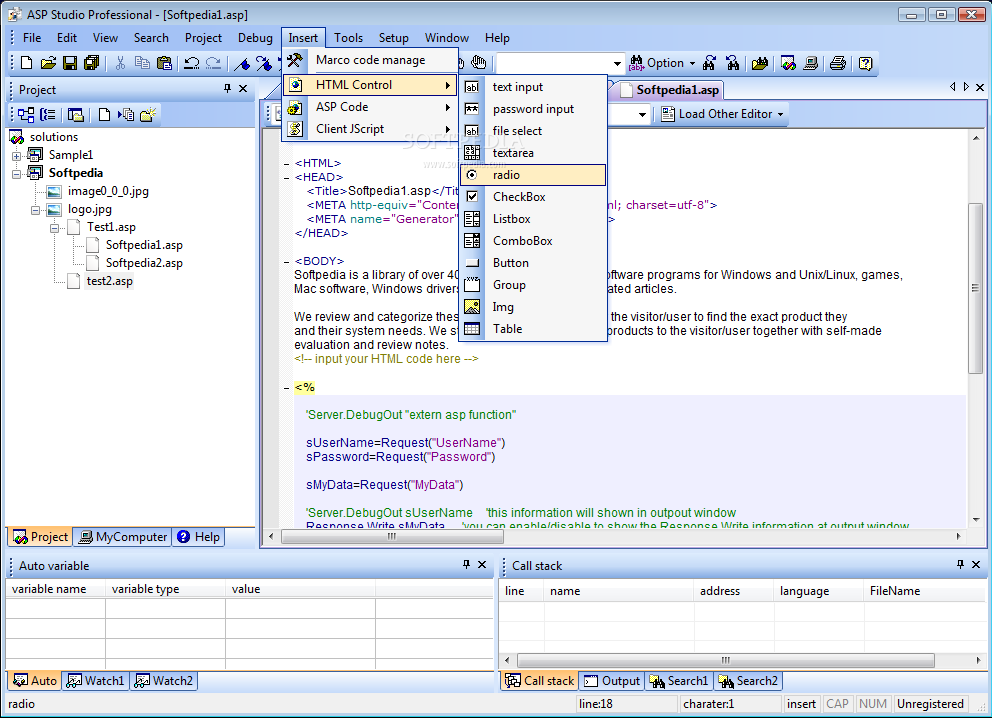Open the Client JScript submenu

[x=370, y=129]
